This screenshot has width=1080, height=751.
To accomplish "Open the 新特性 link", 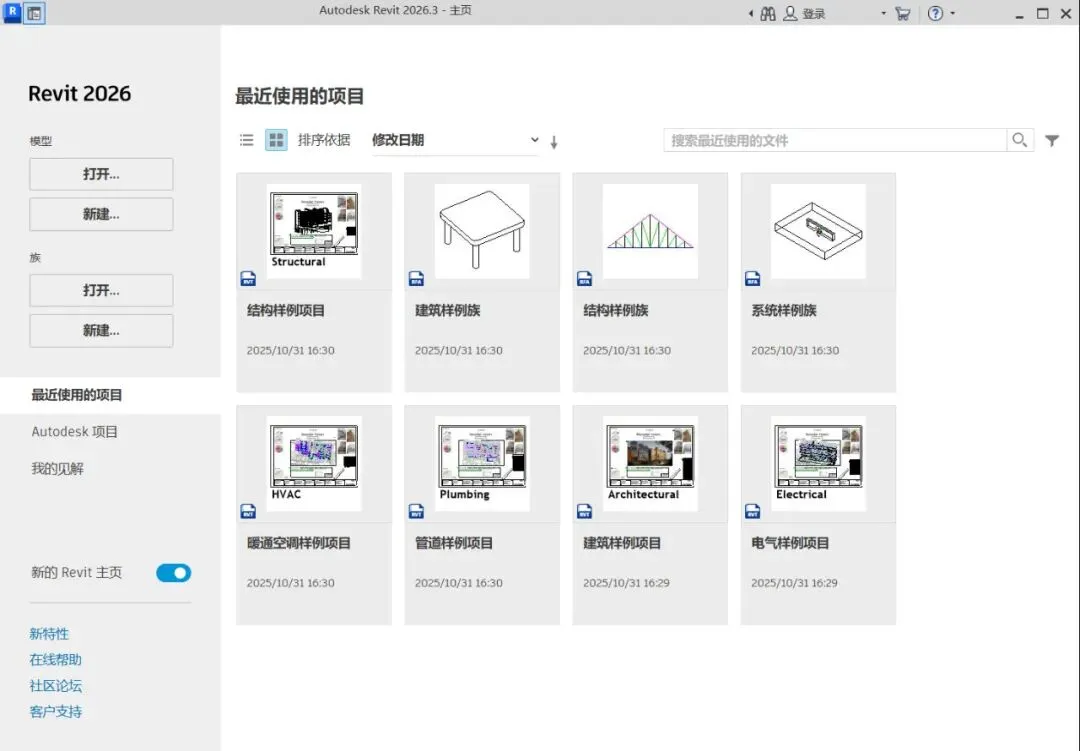I will click(49, 634).
